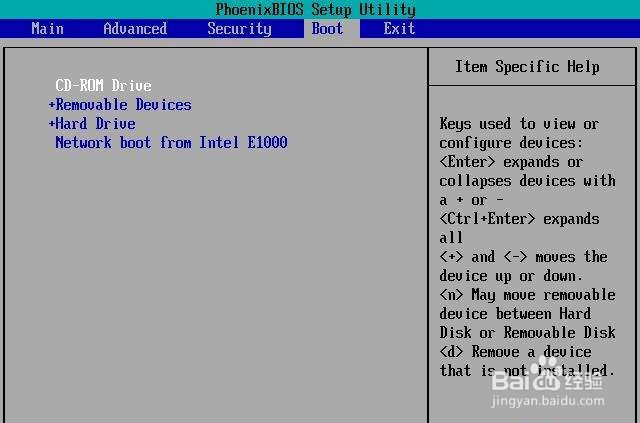This screenshot has height=423, width=640.
Task: Click the PhoenixBIOS Setup Utility title
Action: pos(316,9)
